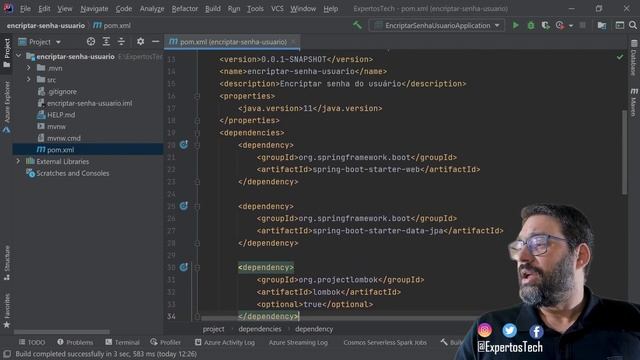
Task: Click encriptar-senha-usuario in navigation bar
Action: (46, 25)
